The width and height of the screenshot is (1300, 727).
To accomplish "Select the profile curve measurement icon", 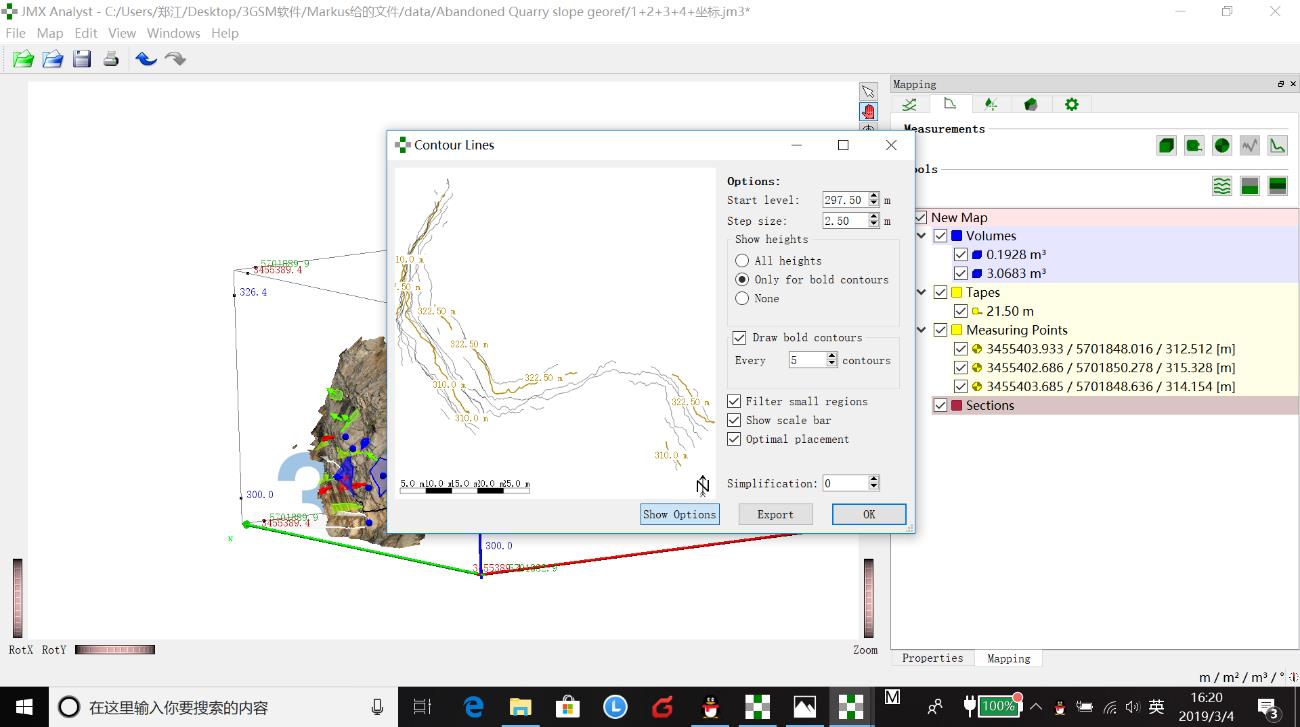I will [1277, 146].
